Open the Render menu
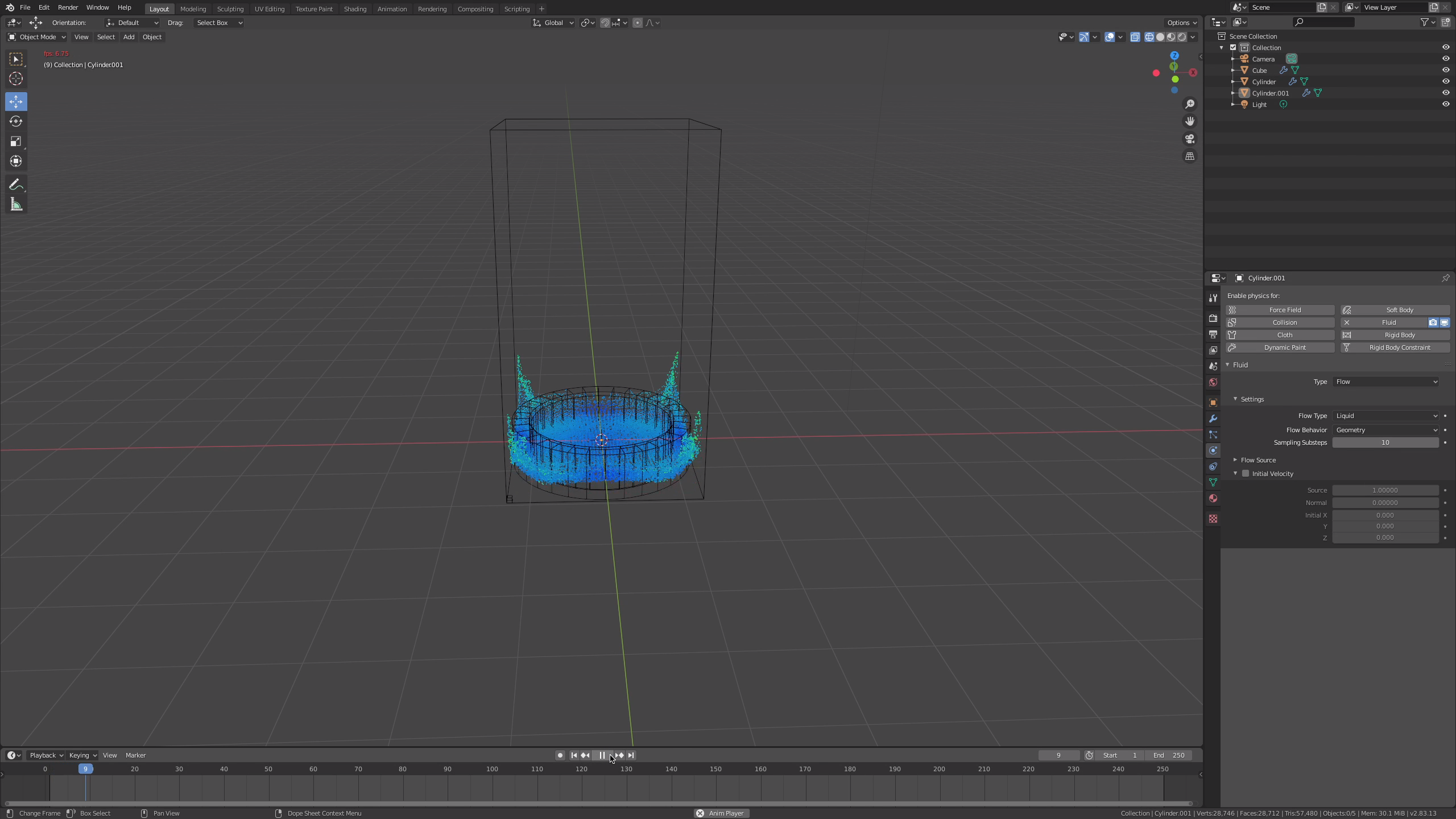Image resolution: width=1456 pixels, height=819 pixels. [x=68, y=7]
